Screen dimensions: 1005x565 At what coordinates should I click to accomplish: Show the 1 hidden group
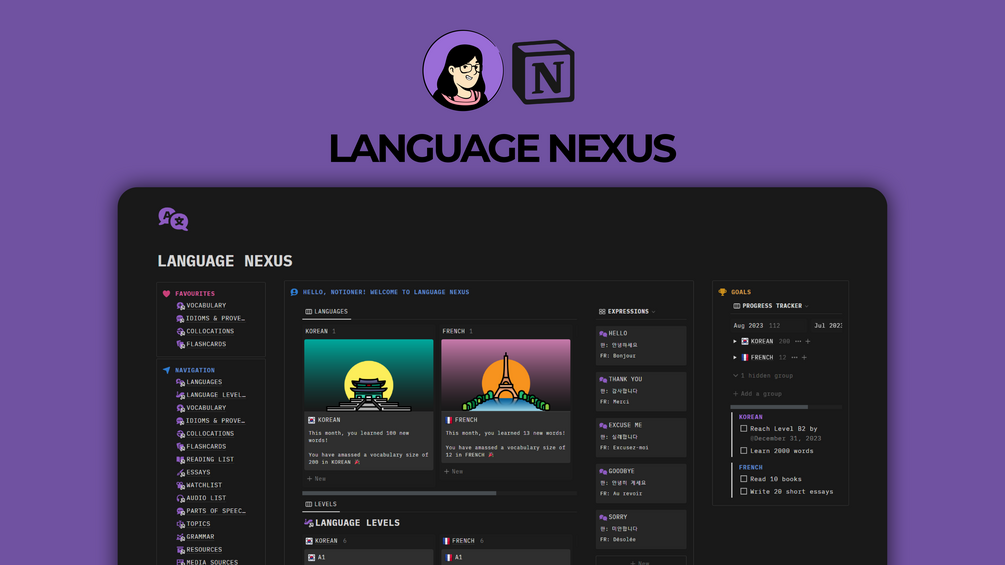[x=763, y=376]
